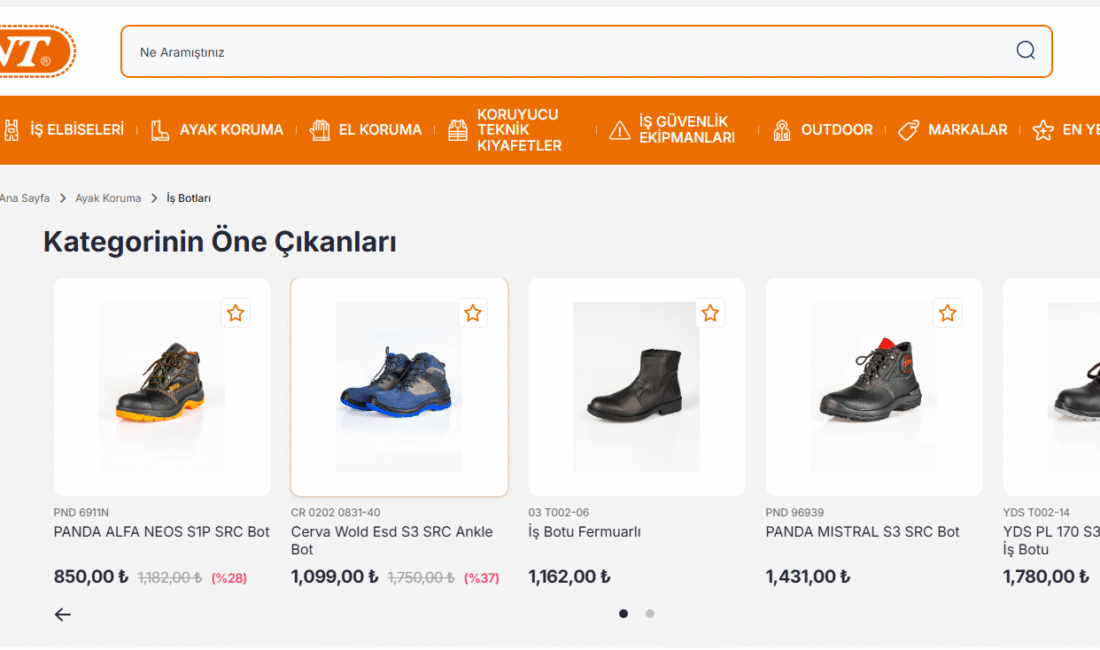This screenshot has height=650, width=1100.
Task: Open Koruyucu Teknik Kıyafetler via its jacket icon
Action: (455, 129)
